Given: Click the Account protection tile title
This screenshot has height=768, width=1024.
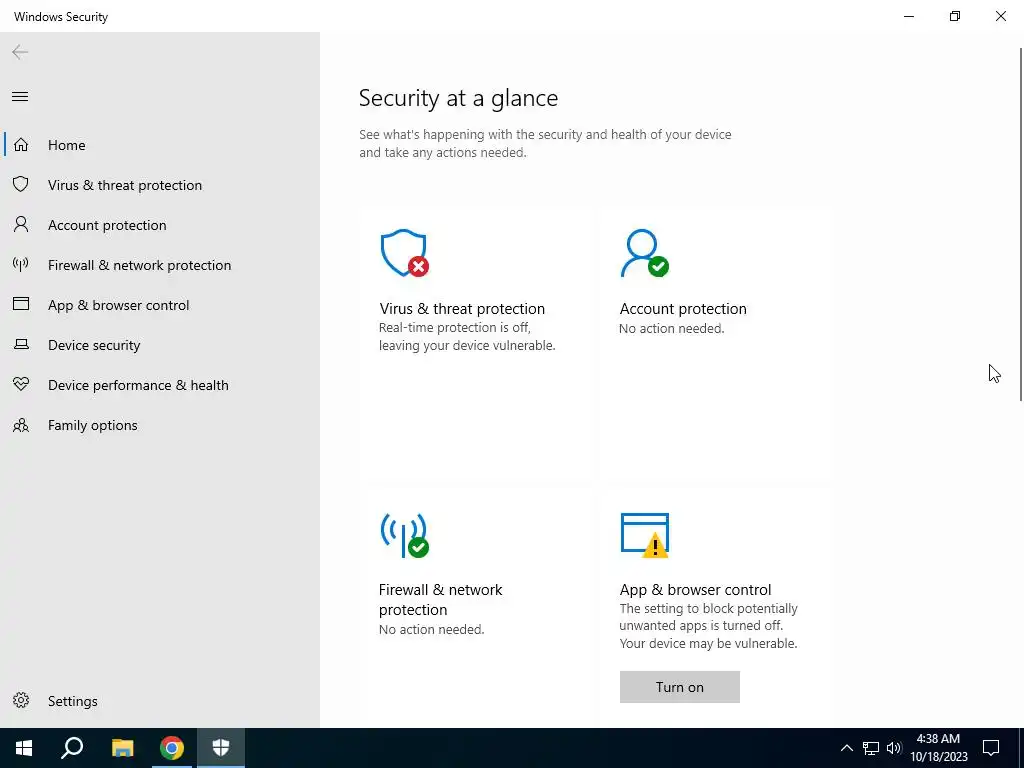Looking at the screenshot, I should click(x=682, y=308).
